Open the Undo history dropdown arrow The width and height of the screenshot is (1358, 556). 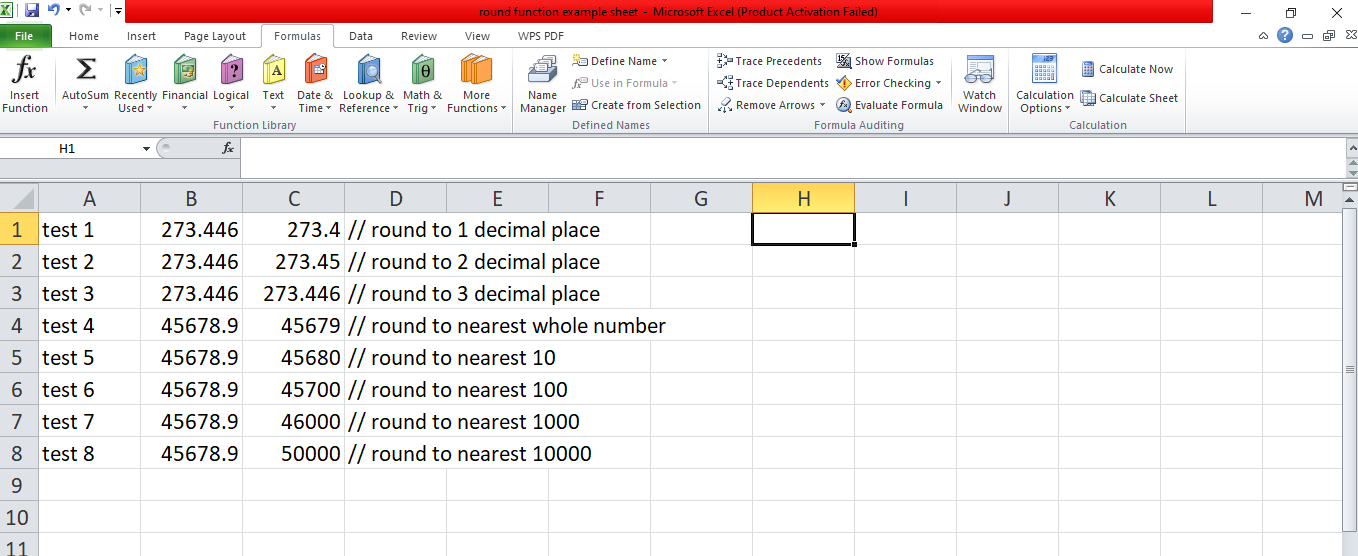67,11
